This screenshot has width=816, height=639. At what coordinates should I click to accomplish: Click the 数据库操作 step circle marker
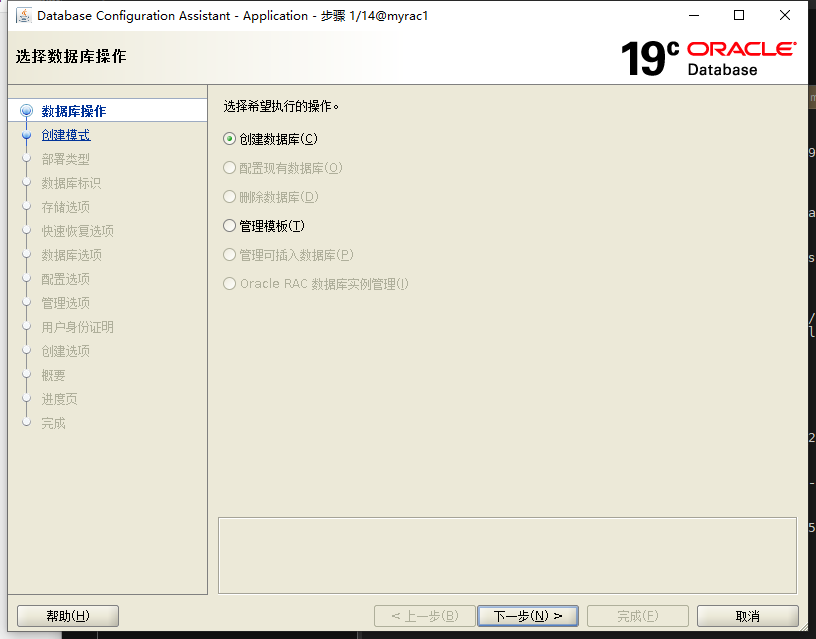27,111
